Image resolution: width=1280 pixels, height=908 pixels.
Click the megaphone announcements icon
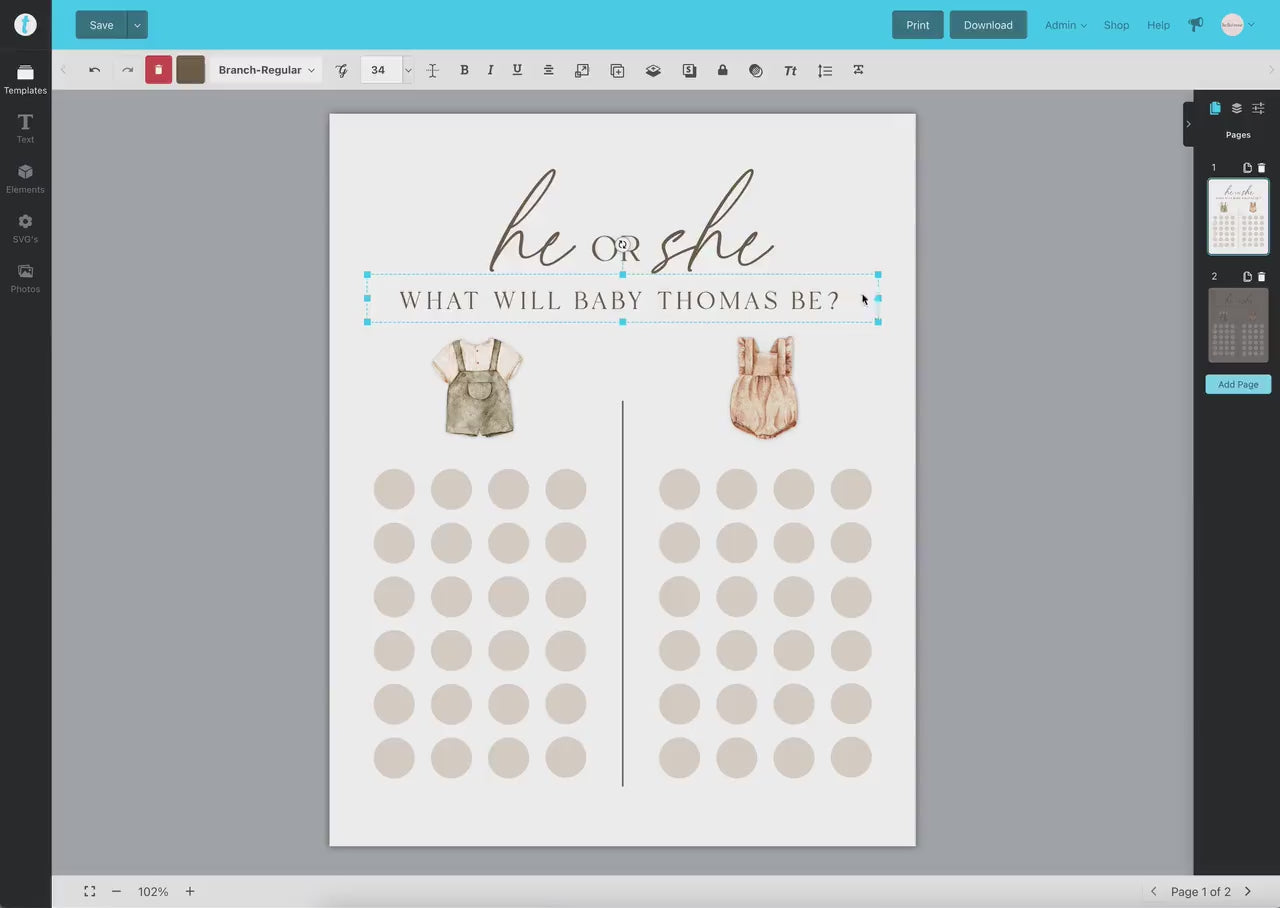[x=1195, y=25]
